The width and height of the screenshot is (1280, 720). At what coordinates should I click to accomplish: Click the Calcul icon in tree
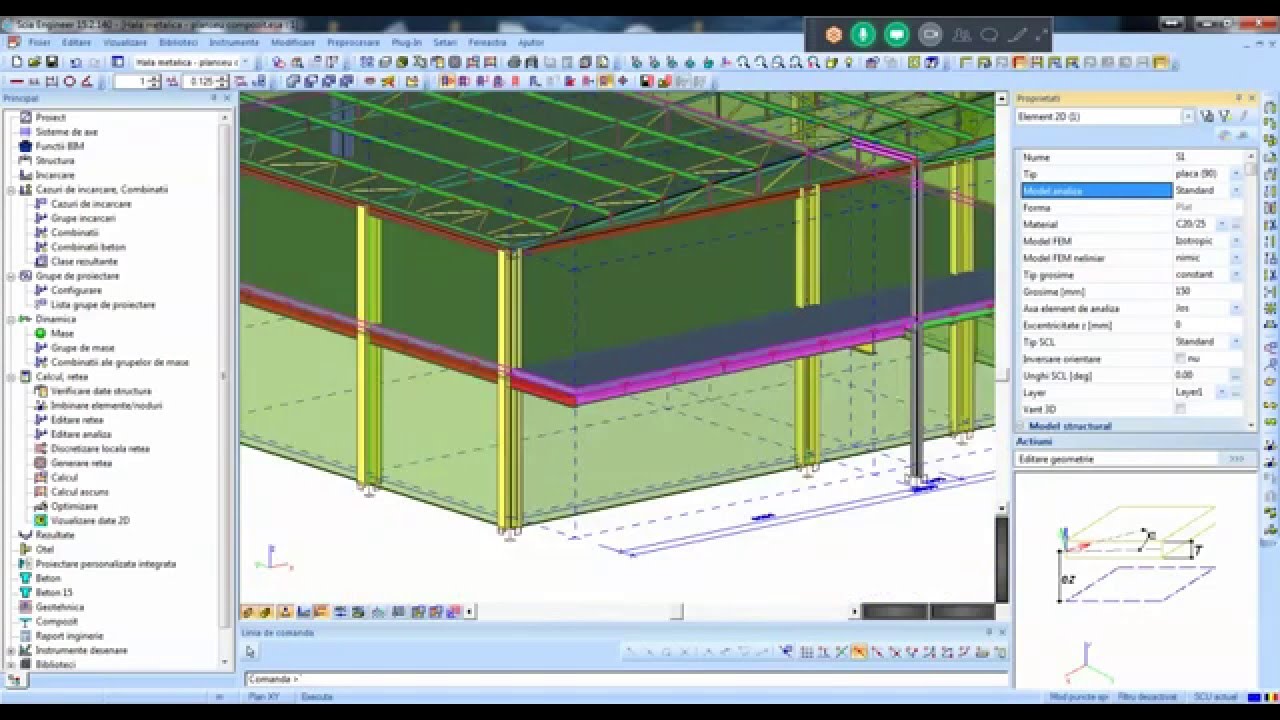[x=41, y=477]
